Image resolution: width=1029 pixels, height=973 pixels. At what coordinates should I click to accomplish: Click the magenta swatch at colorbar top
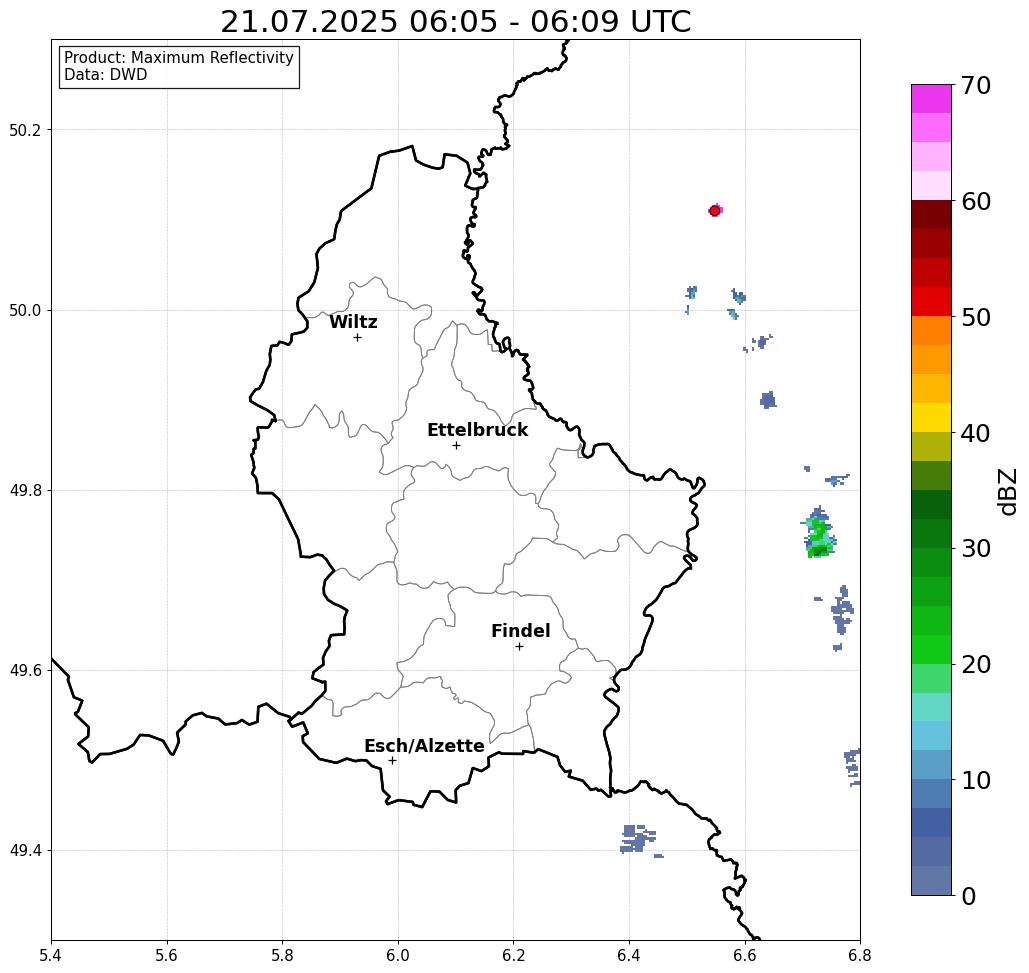point(931,99)
